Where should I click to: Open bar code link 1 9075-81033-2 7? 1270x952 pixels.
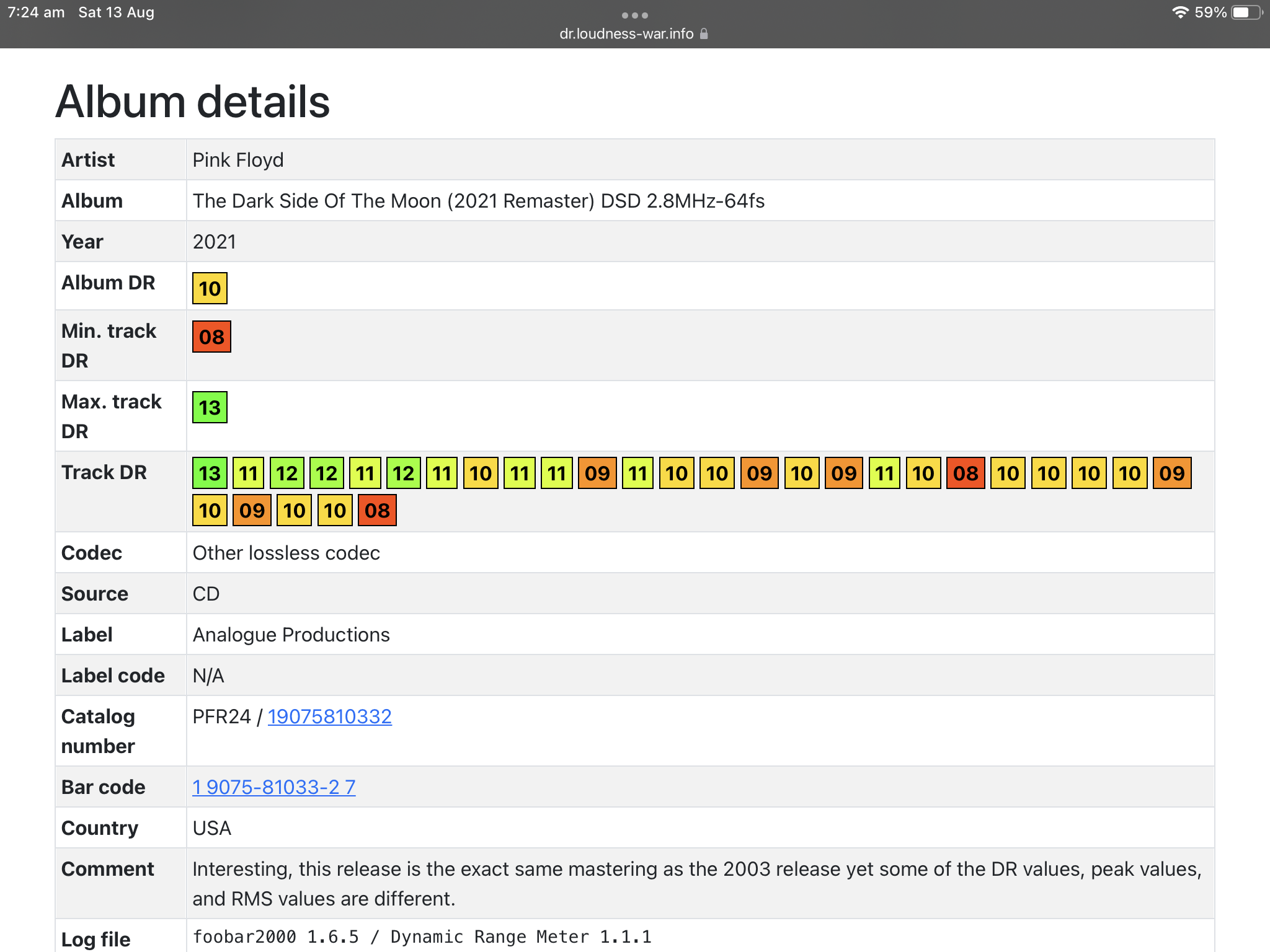coord(273,787)
